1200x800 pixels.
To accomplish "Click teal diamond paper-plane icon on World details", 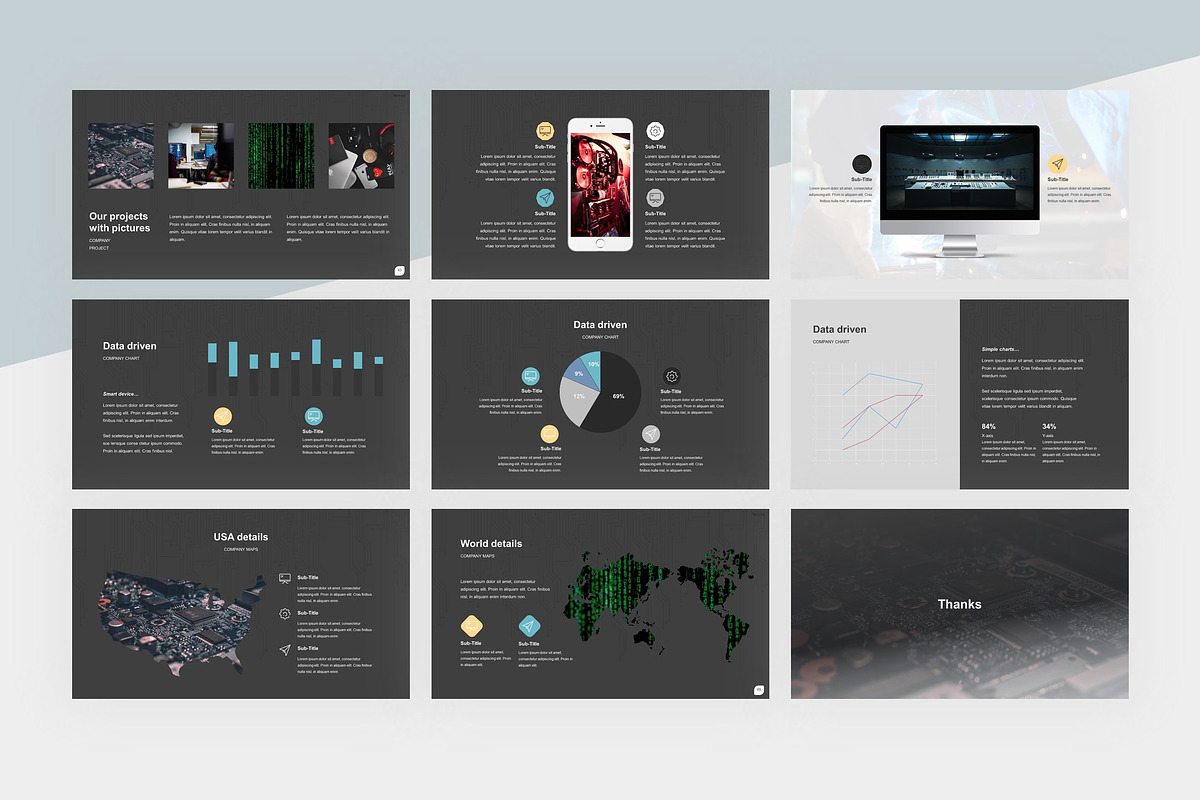I will 529,627.
